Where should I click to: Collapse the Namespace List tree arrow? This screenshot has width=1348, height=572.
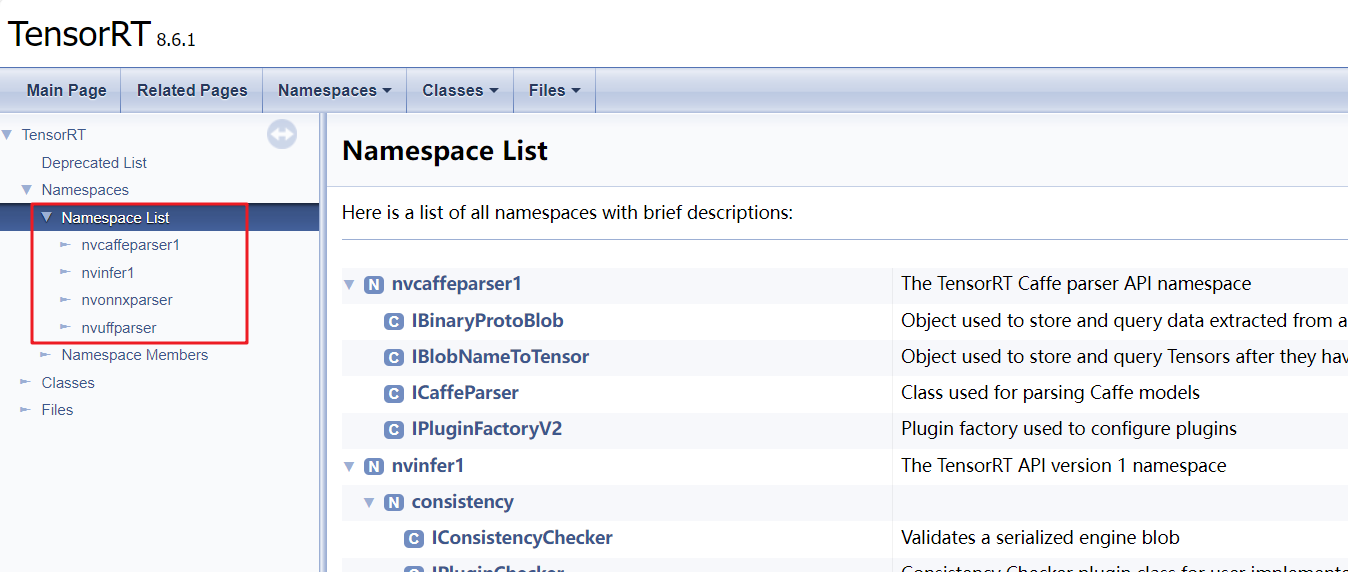click(x=46, y=217)
